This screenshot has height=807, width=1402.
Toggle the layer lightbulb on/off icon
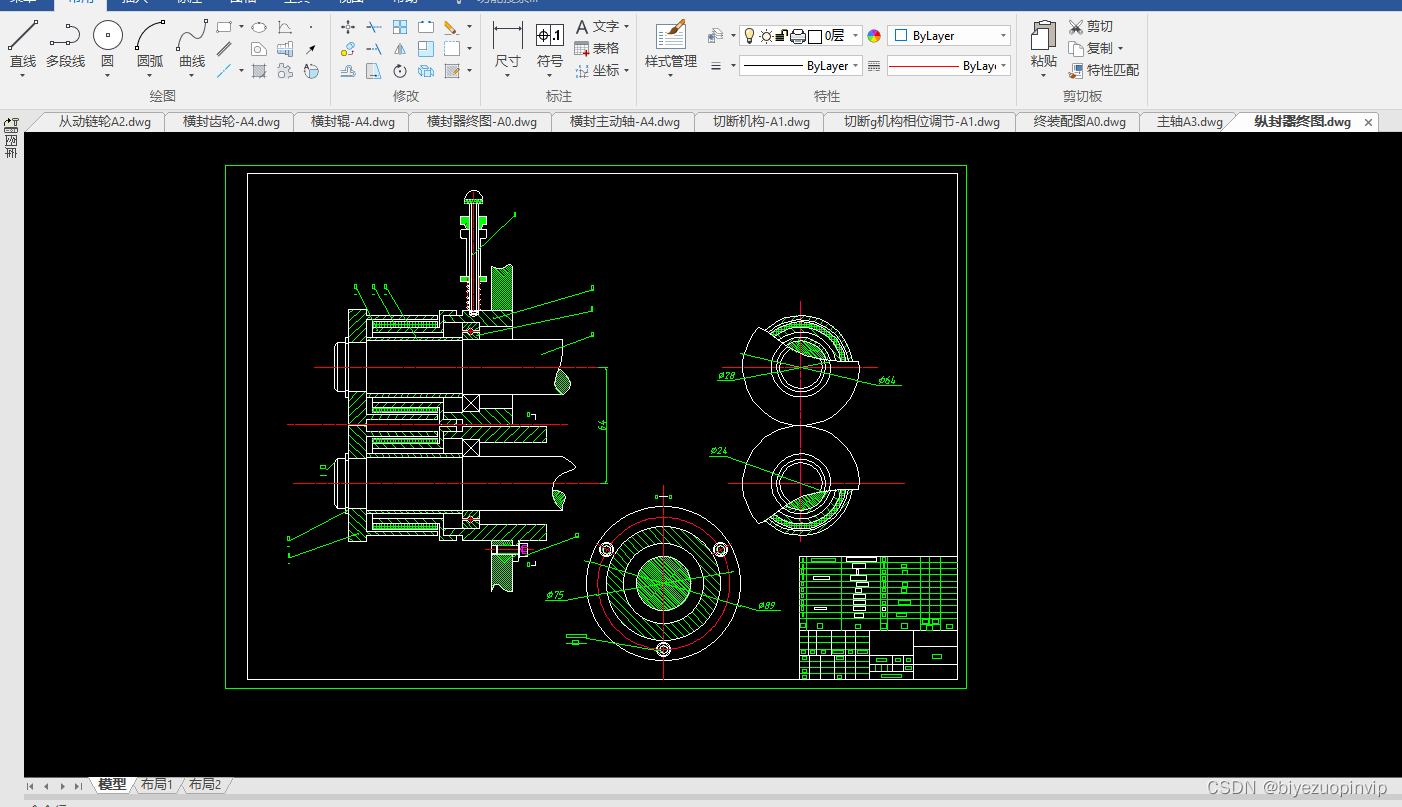pyautogui.click(x=749, y=36)
